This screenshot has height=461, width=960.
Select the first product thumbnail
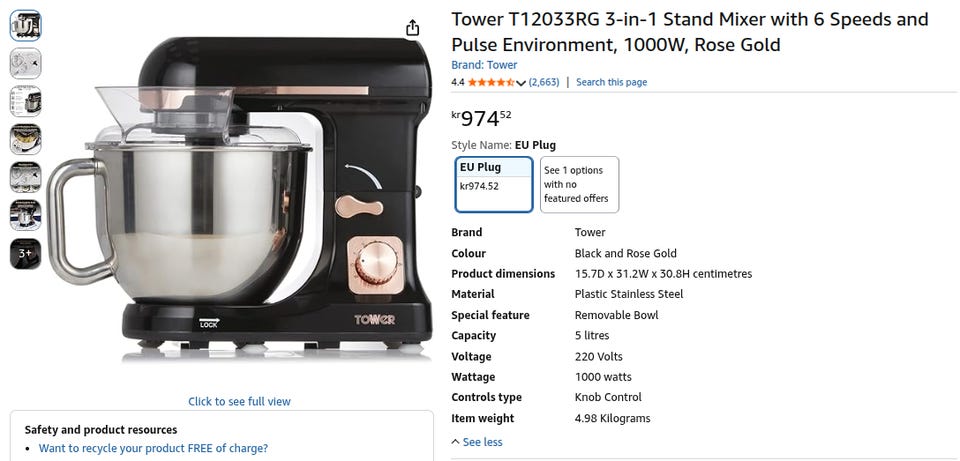25,25
